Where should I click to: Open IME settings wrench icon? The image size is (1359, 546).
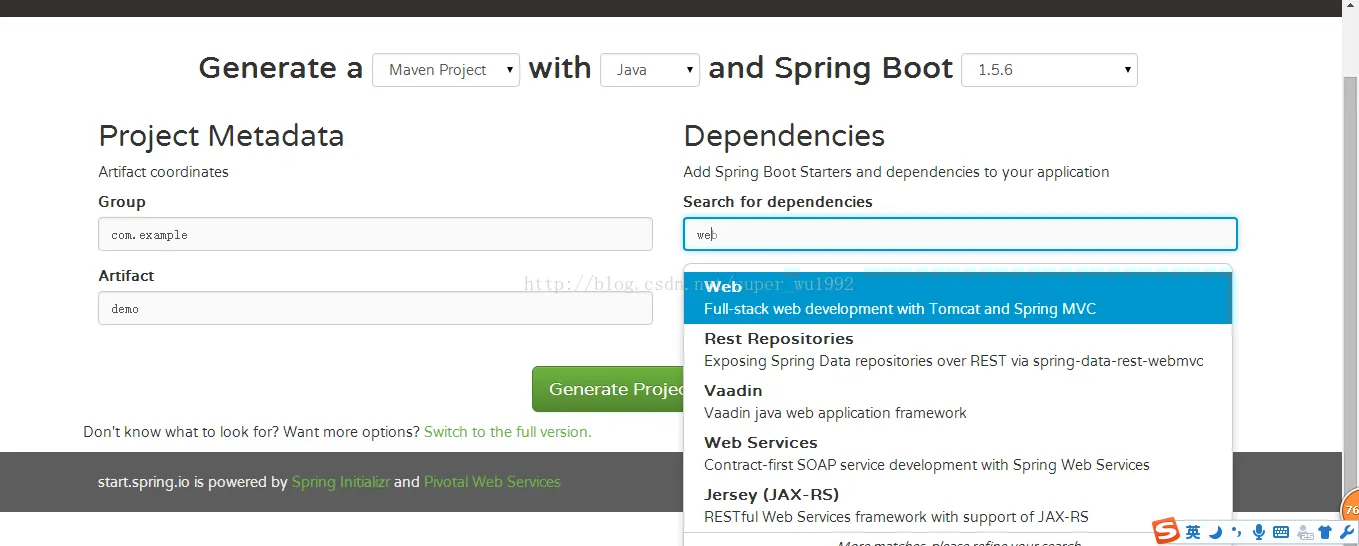click(x=1346, y=532)
